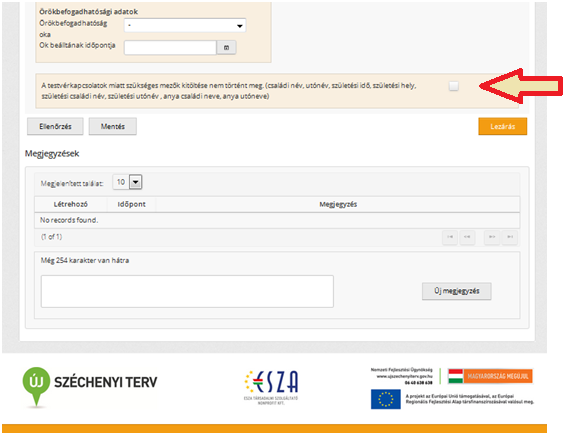Click the Megjegyzés column header
This screenshot has width=573, height=433.
point(338,204)
